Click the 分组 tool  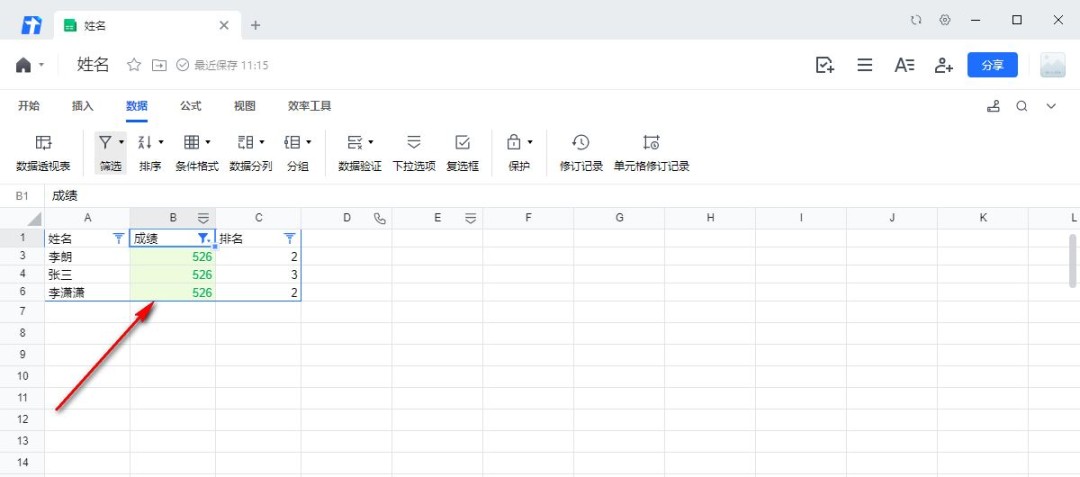[298, 153]
